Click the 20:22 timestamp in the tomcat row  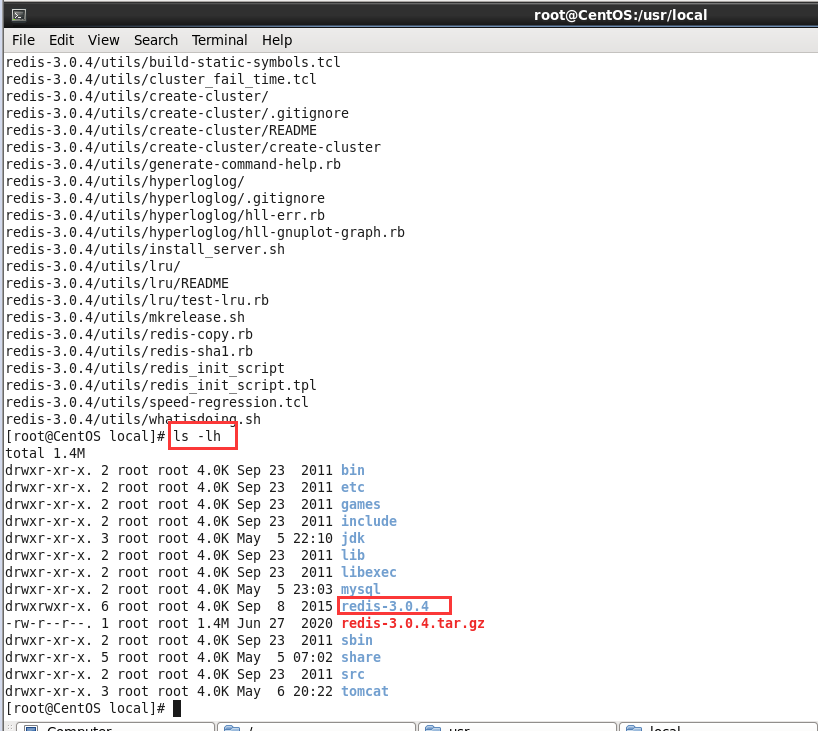(312, 691)
